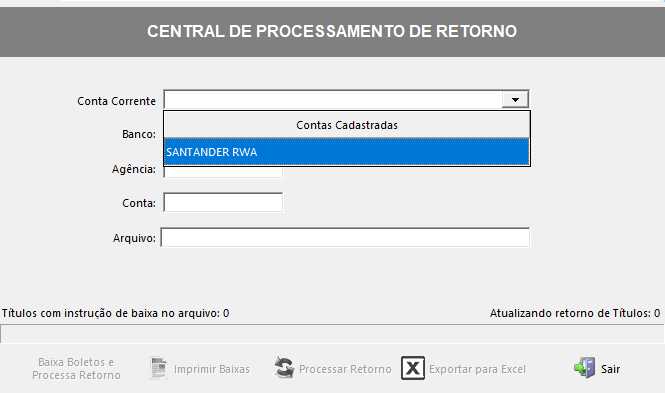Select SANTANDER RWA from the list
Screen dimensions: 665x393
pyautogui.click(x=346, y=152)
